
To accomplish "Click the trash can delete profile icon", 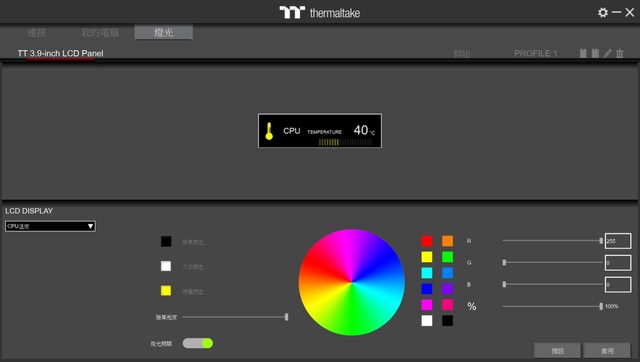I will pyautogui.click(x=620, y=53).
